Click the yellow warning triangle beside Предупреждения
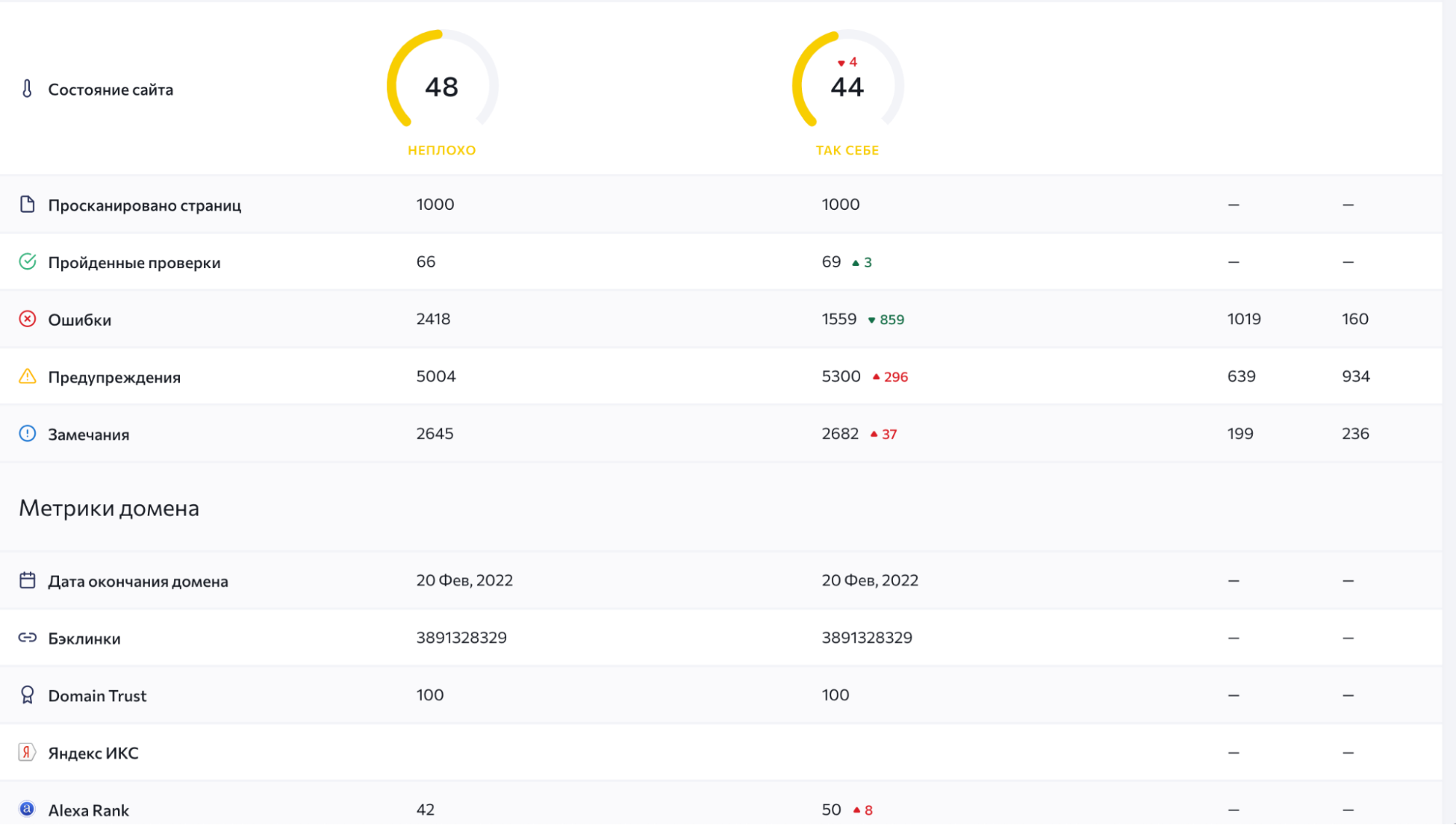Viewport: 1456px width, 825px height. coord(27,376)
